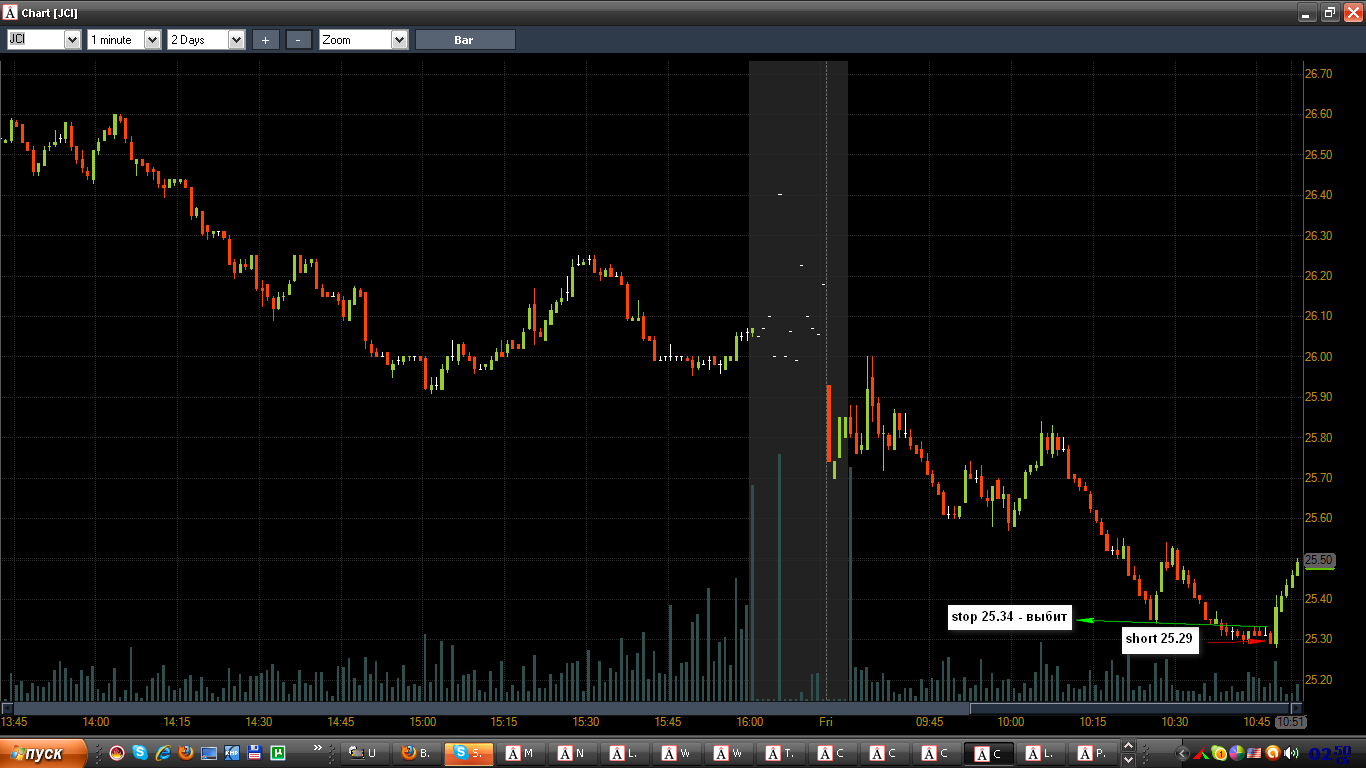This screenshot has height=768, width=1366.
Task: Click the 14:00 time axis label
Action: 96,721
